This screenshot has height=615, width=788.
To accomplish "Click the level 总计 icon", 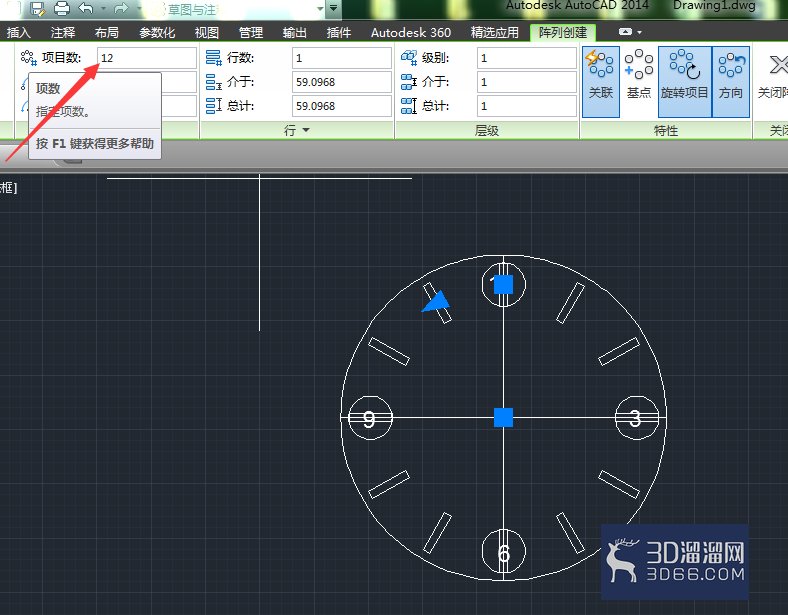I will [x=409, y=106].
